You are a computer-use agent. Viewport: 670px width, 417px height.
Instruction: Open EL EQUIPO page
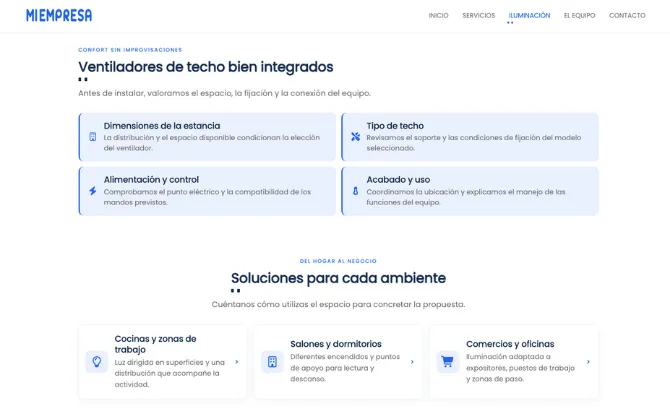[x=579, y=15]
